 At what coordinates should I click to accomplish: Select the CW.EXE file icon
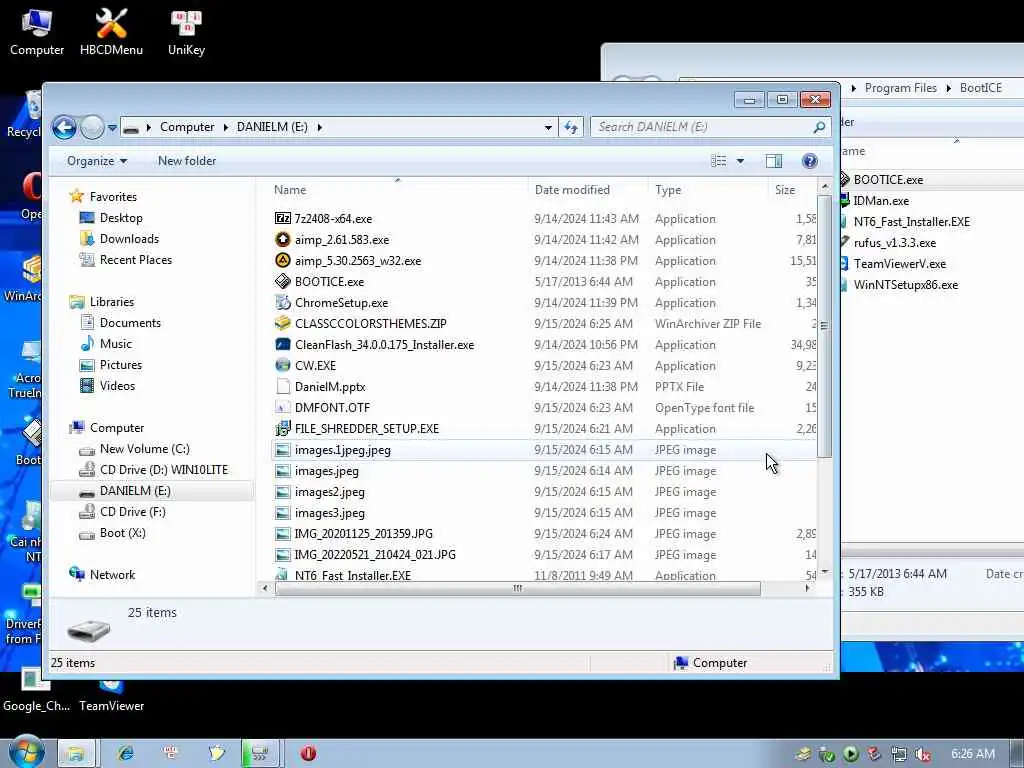[283, 366]
